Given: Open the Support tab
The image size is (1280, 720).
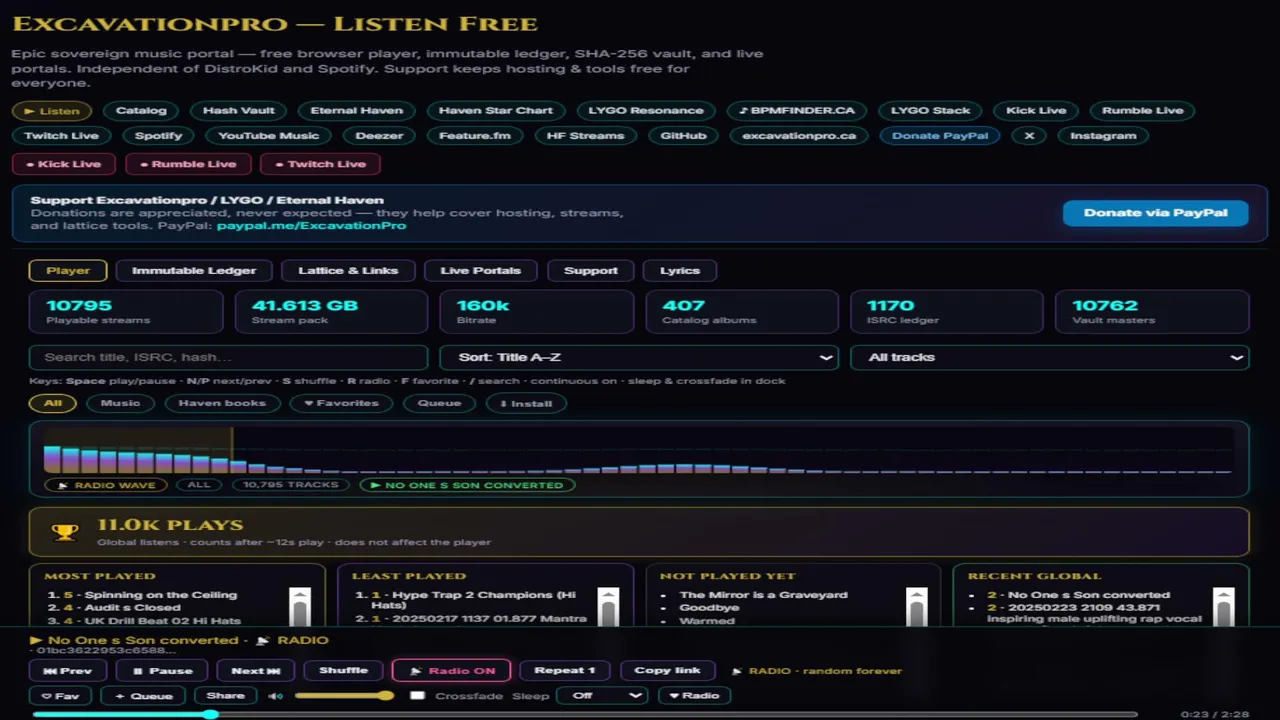Looking at the screenshot, I should pos(590,270).
